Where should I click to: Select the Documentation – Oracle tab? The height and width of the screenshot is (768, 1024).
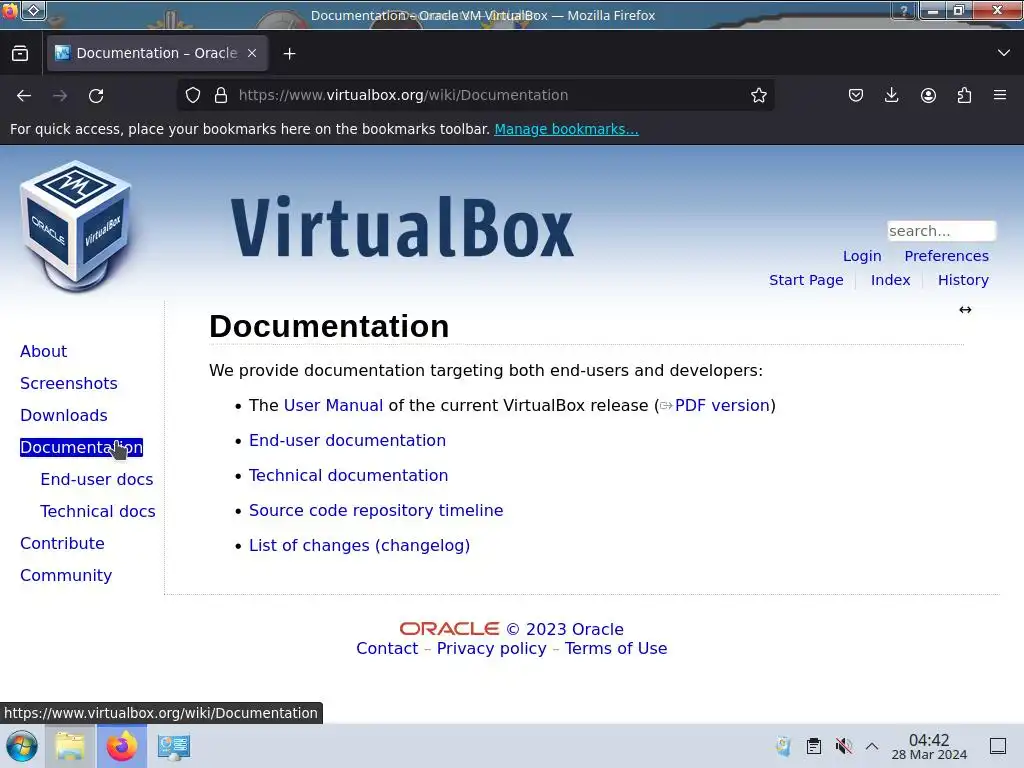pyautogui.click(x=157, y=53)
